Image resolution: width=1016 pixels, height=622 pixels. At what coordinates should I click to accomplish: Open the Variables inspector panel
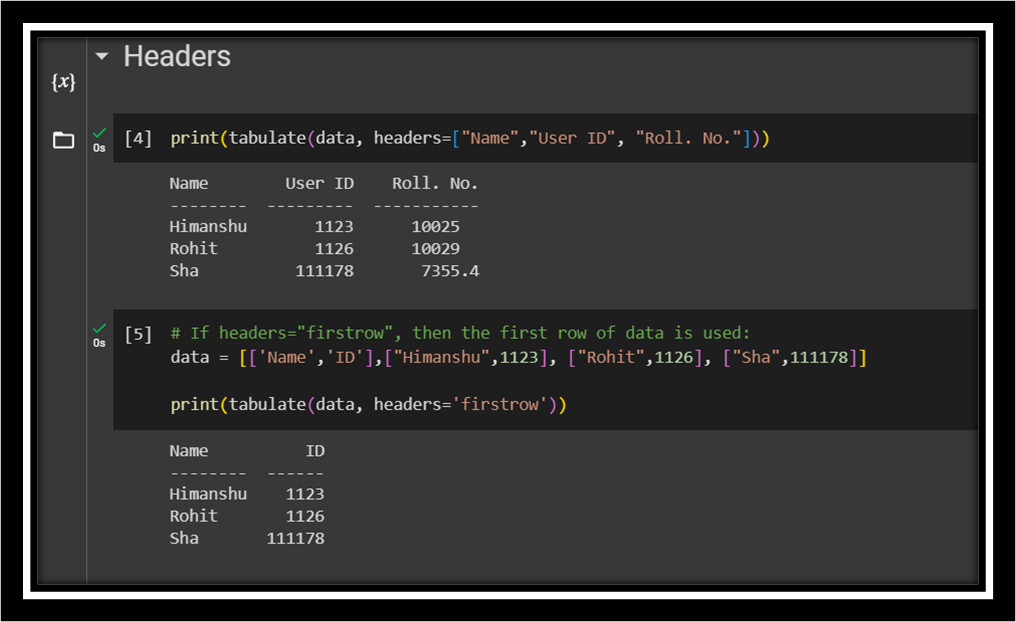[x=63, y=82]
